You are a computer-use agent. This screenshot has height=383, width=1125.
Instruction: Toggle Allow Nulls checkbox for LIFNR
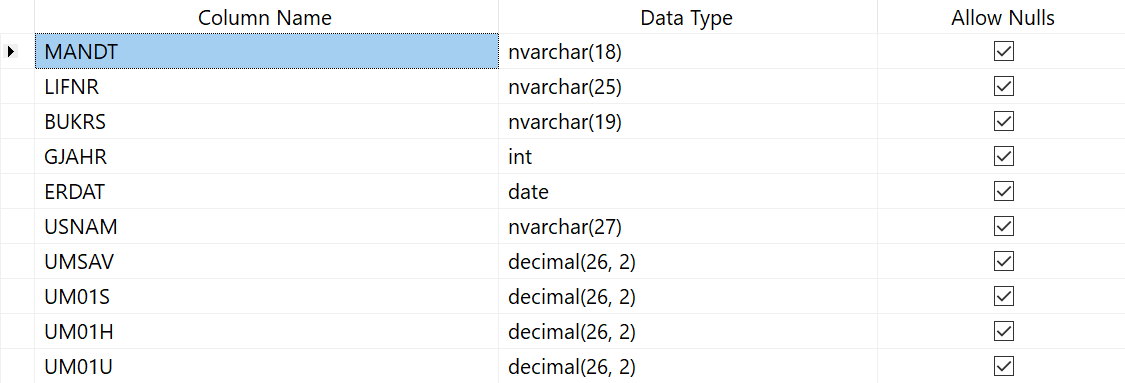pyautogui.click(x=1003, y=87)
